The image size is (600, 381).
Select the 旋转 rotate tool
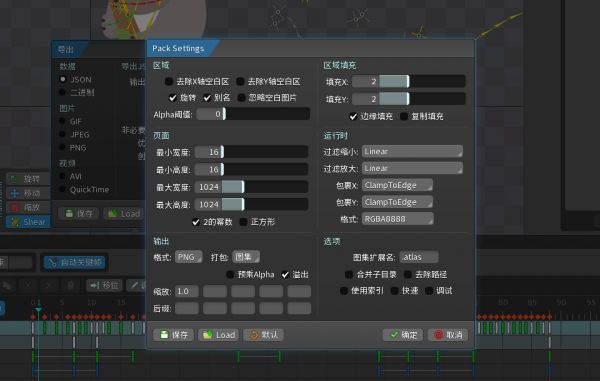28,179
